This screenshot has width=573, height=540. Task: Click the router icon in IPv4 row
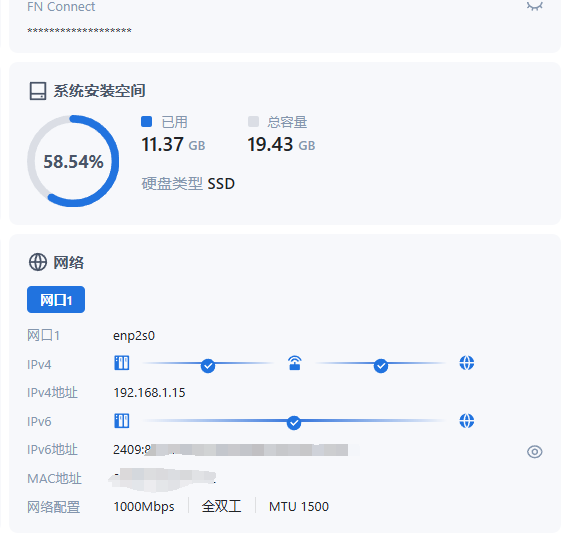295,363
